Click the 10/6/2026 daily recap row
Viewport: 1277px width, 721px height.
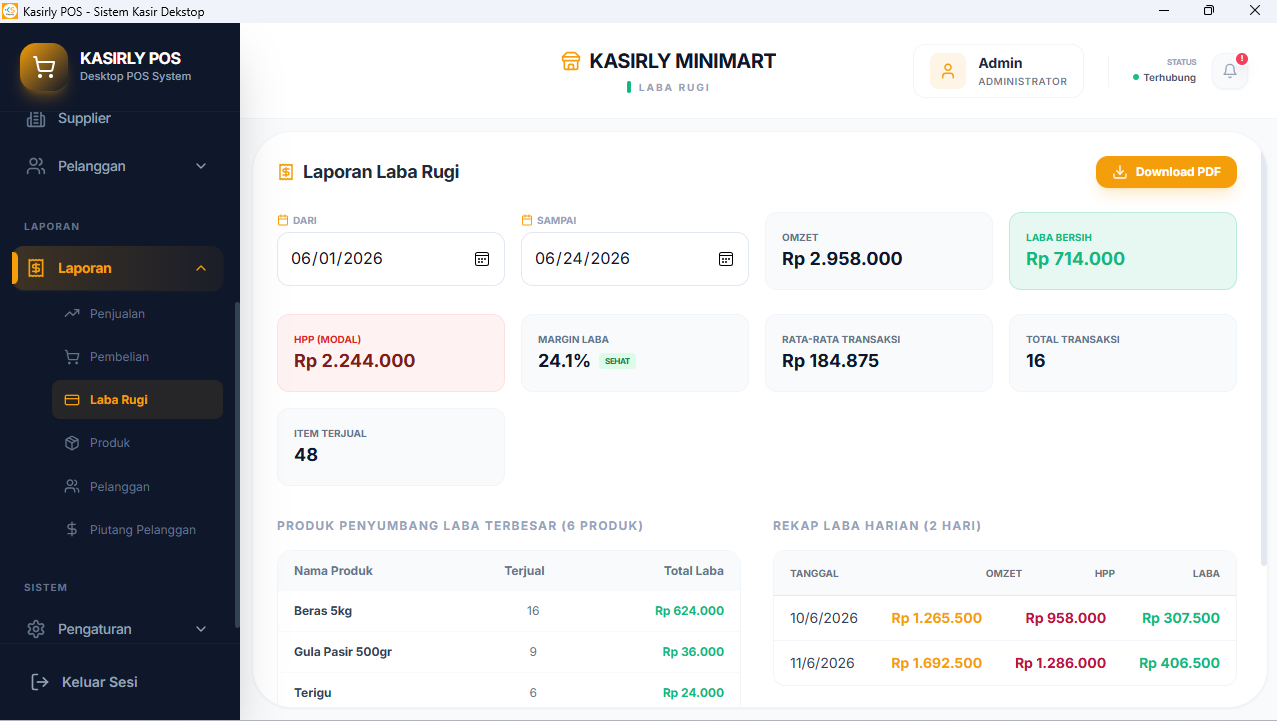tap(1005, 618)
